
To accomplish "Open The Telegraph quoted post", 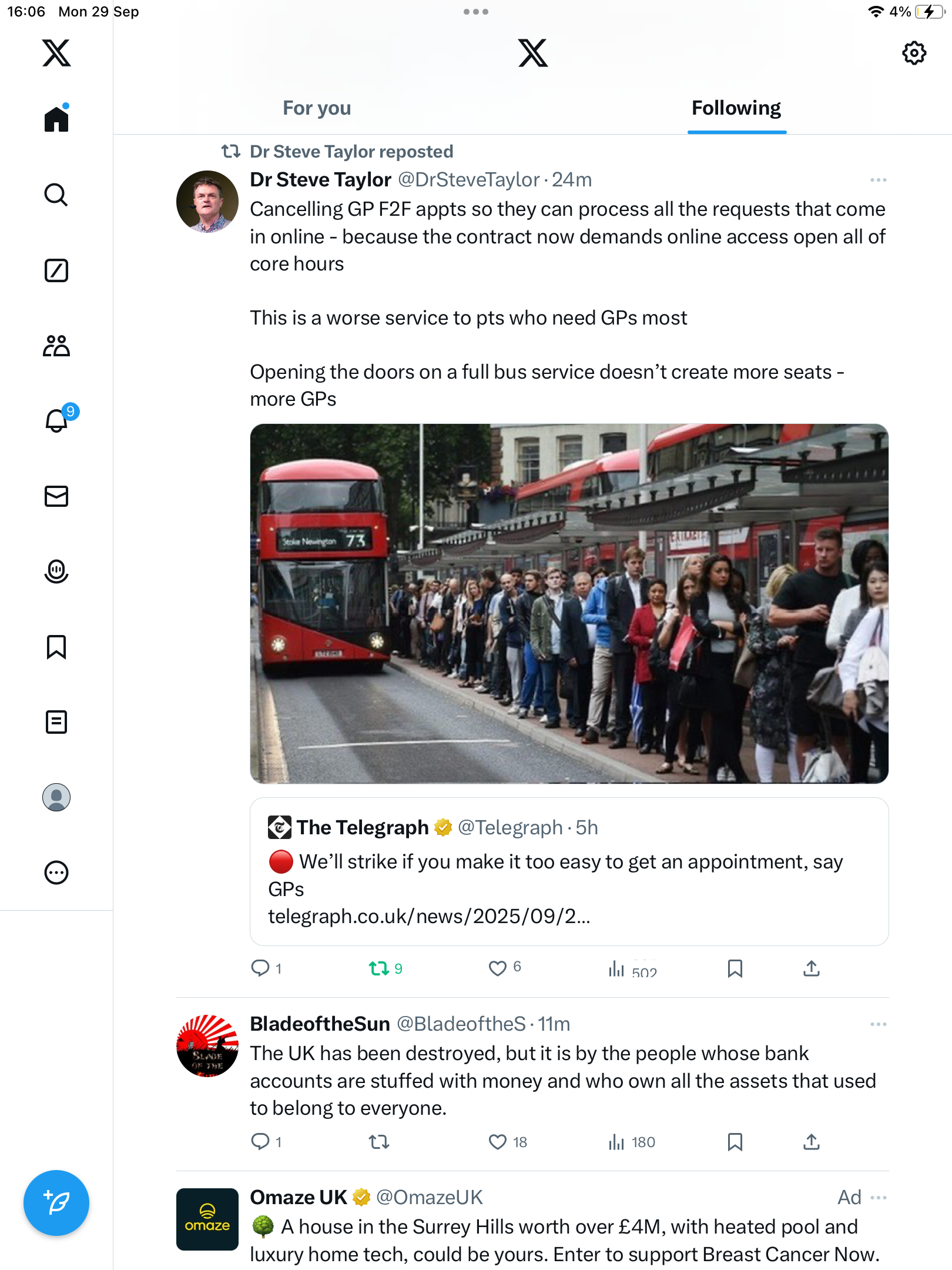I will 569,871.
